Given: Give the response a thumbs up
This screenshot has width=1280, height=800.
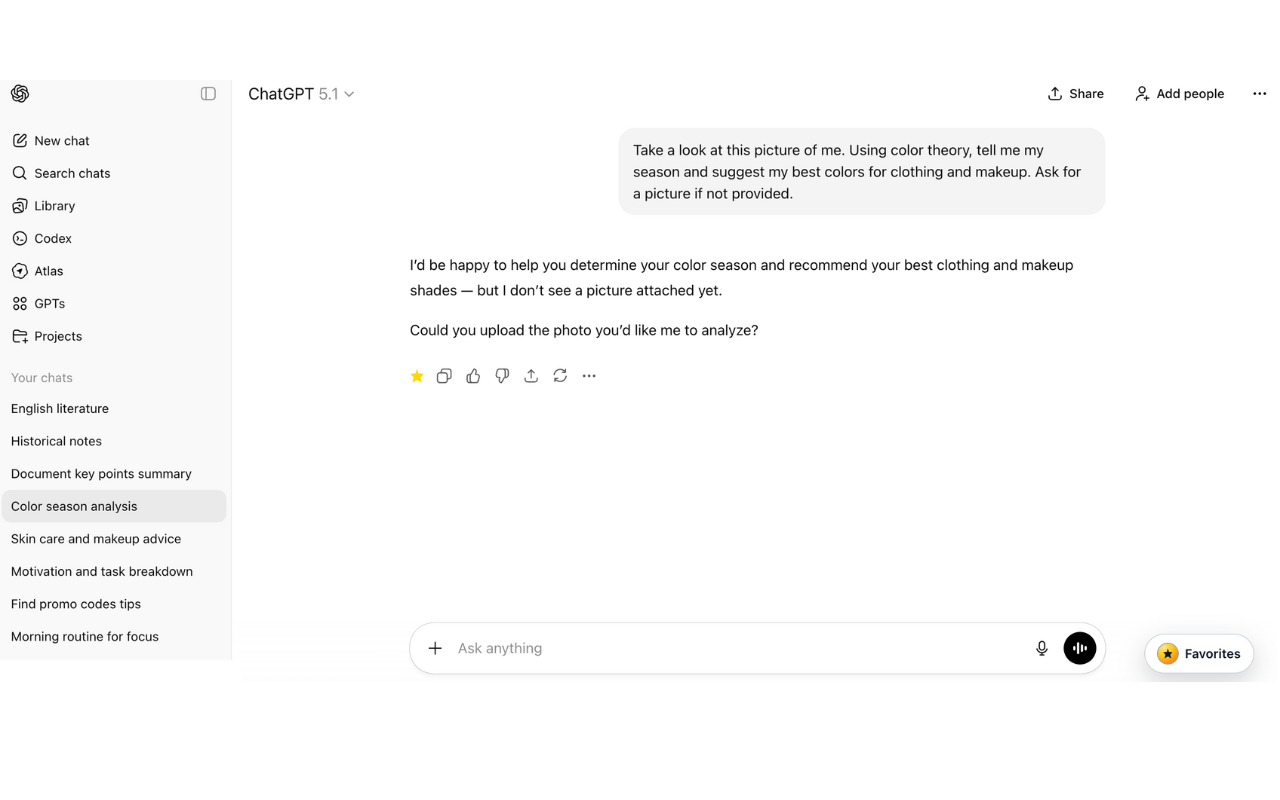Looking at the screenshot, I should 473,375.
